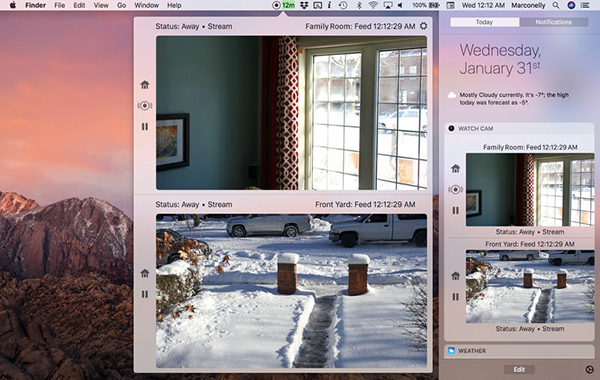Open the Window menu

(x=147, y=5)
